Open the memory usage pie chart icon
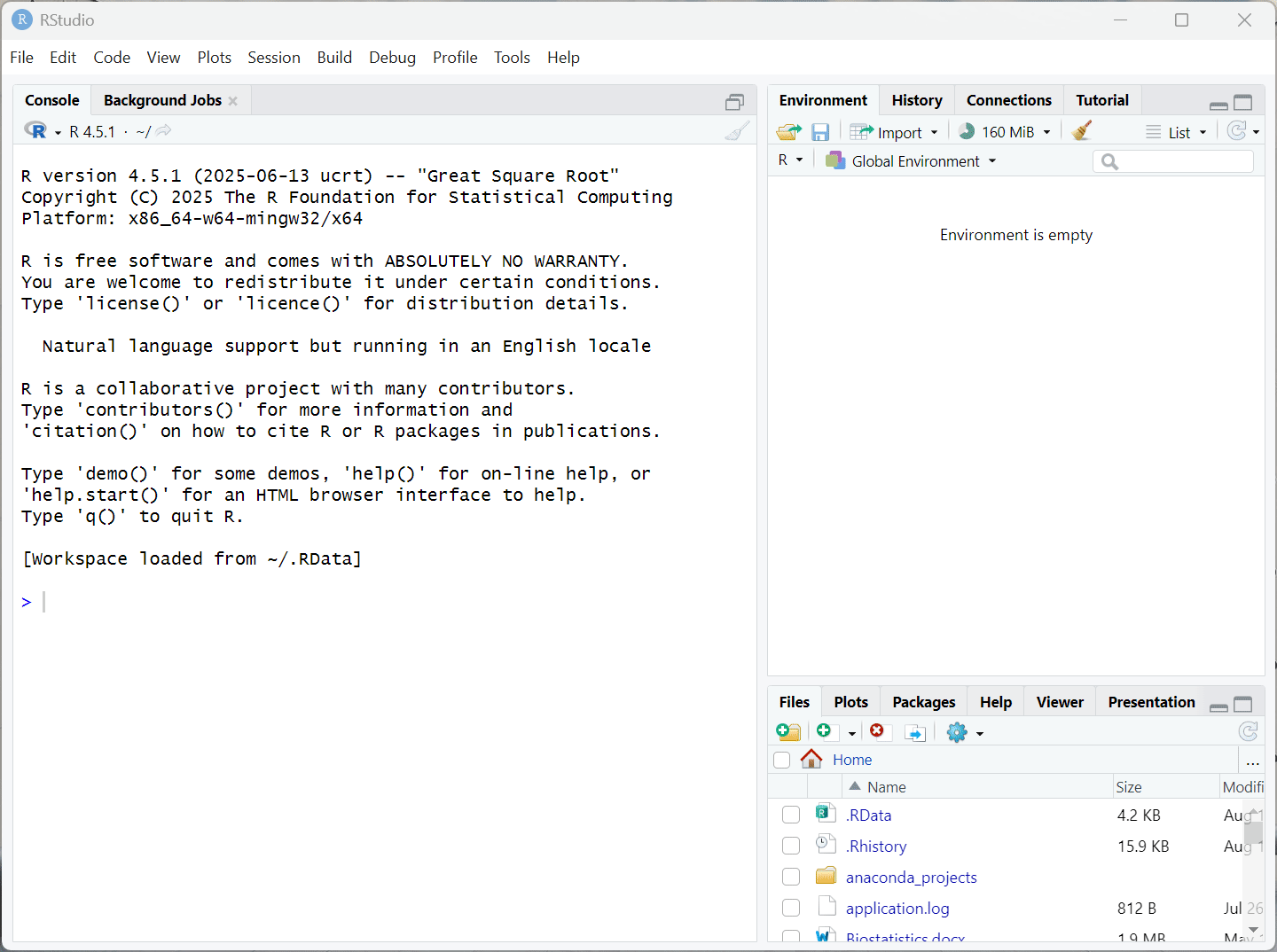The image size is (1277, 952). pos(967,131)
